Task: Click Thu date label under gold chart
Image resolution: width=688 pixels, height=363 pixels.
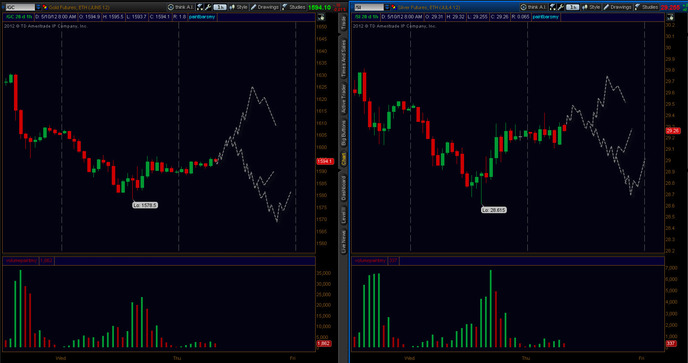Action: tap(177, 358)
